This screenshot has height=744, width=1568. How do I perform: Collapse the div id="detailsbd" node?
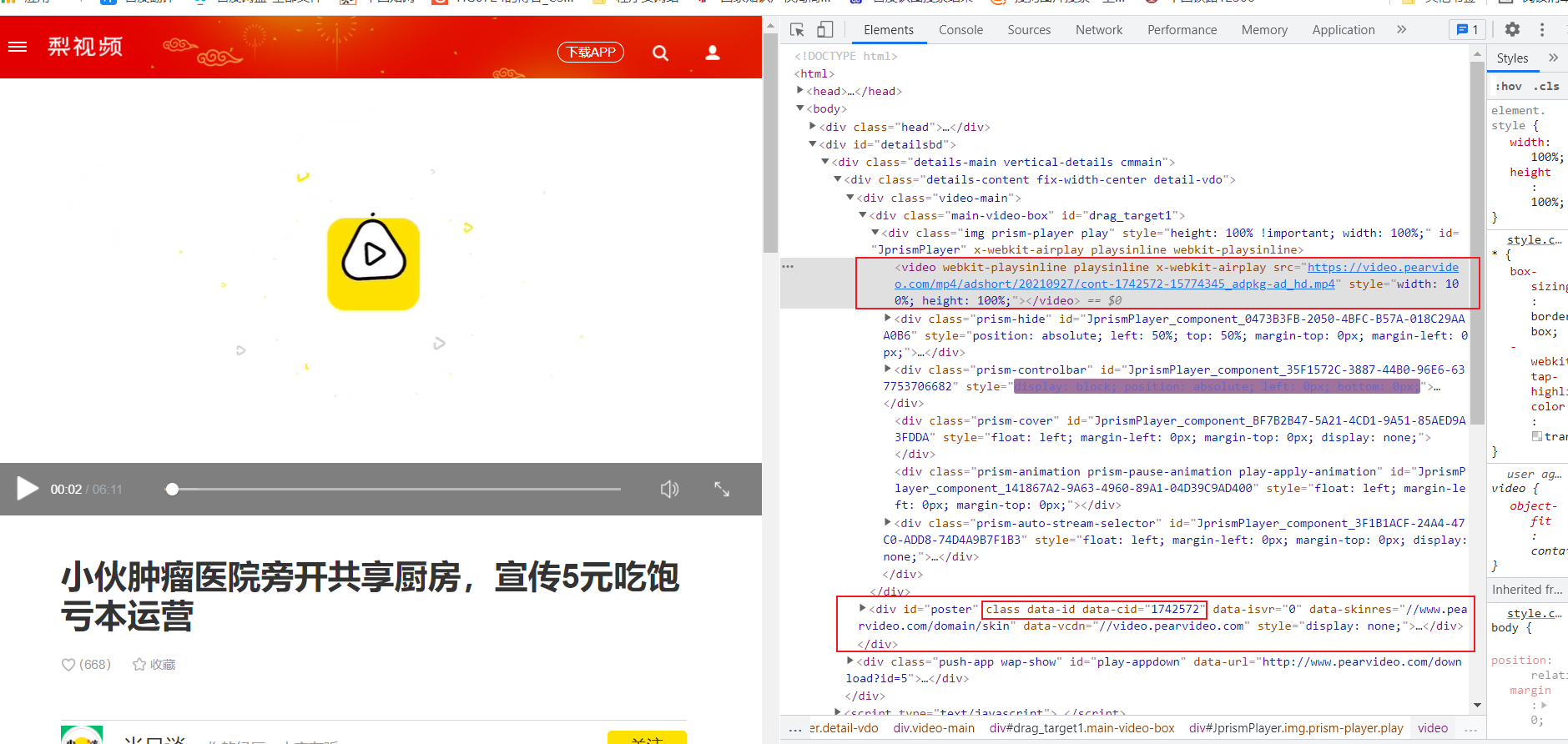point(813,144)
